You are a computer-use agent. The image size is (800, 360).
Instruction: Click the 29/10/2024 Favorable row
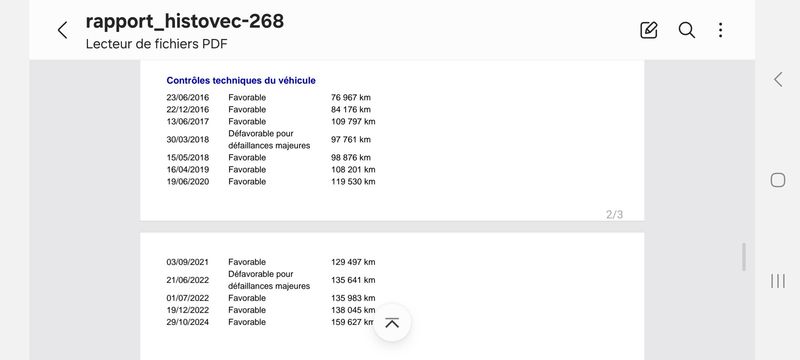point(270,322)
